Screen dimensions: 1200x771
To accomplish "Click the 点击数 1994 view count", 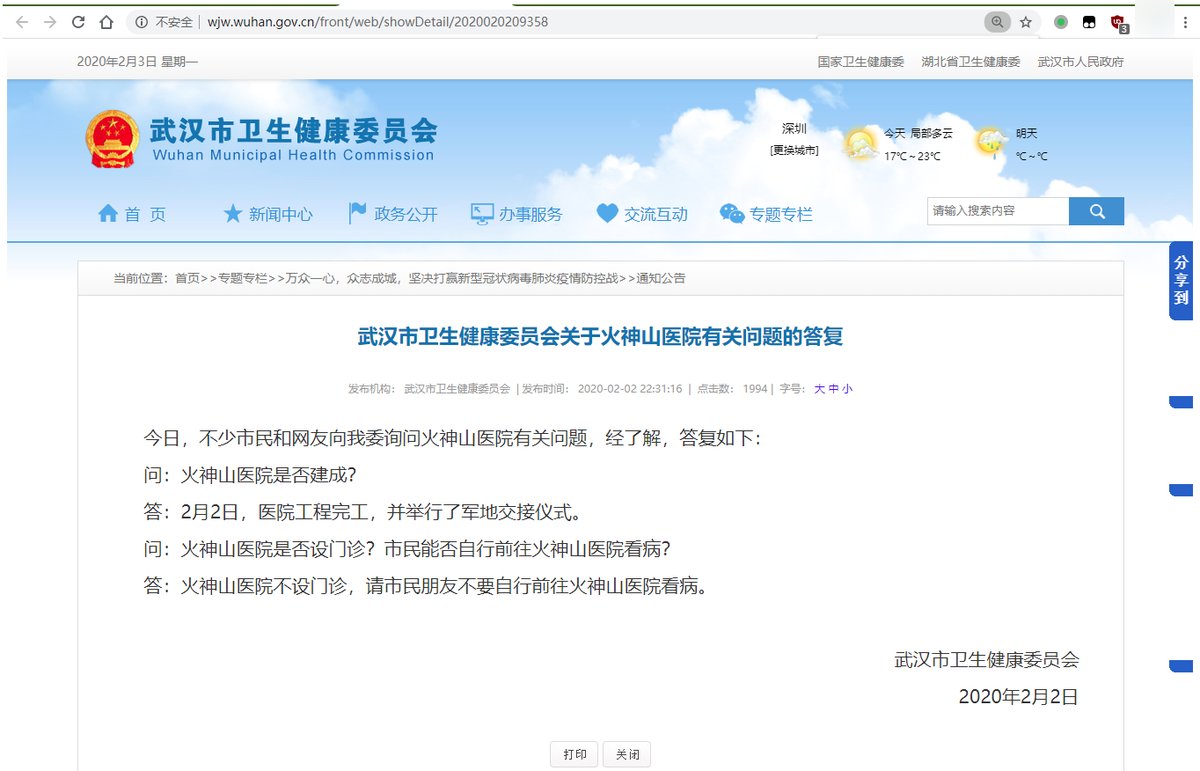I will 732,388.
